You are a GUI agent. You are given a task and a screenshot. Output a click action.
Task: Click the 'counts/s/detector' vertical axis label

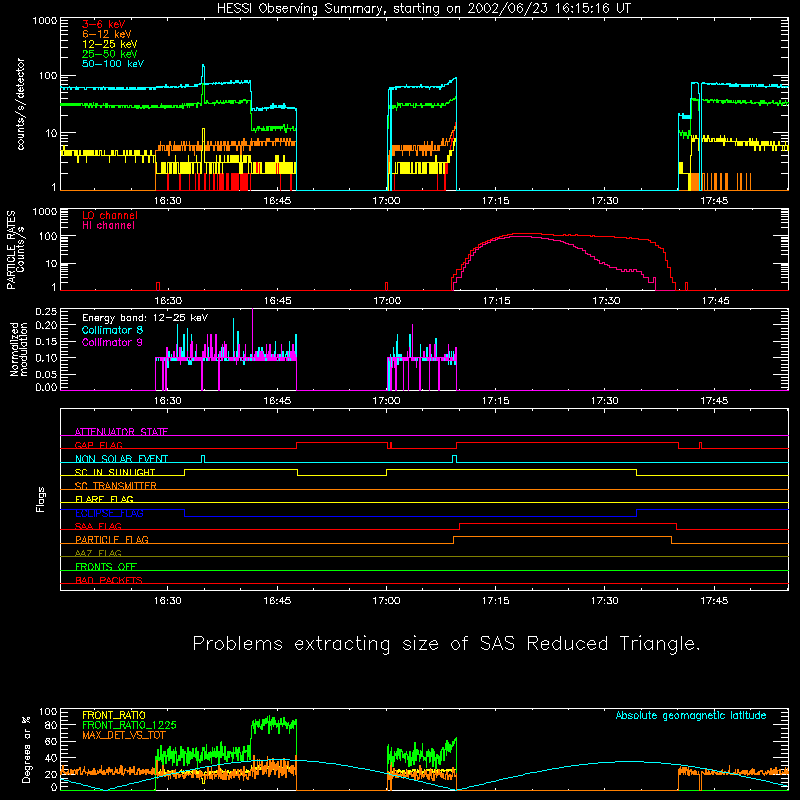(x=21, y=104)
